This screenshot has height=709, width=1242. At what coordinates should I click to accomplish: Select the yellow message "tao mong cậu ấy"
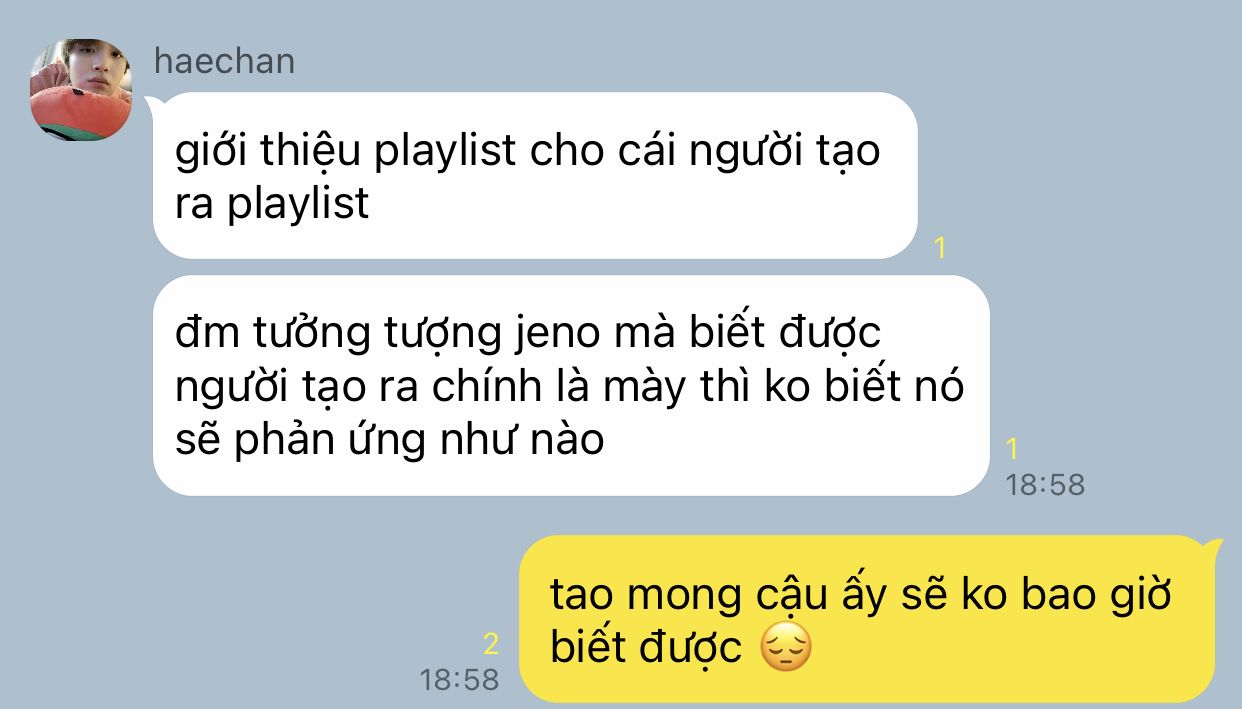point(868,619)
